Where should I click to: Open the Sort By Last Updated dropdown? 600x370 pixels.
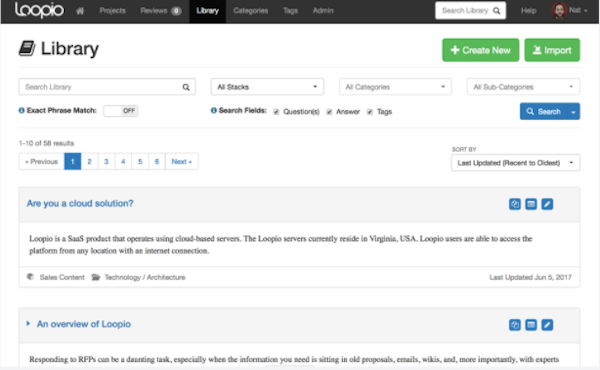coord(515,163)
